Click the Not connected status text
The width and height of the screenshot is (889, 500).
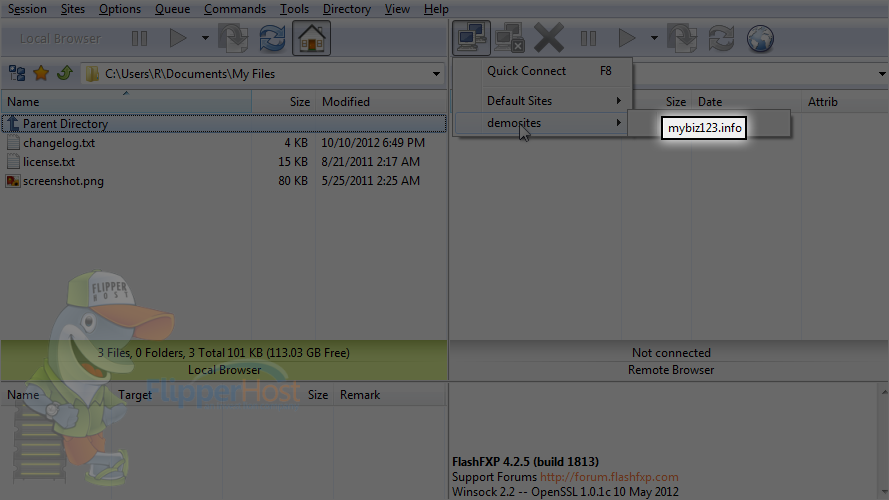click(x=671, y=353)
